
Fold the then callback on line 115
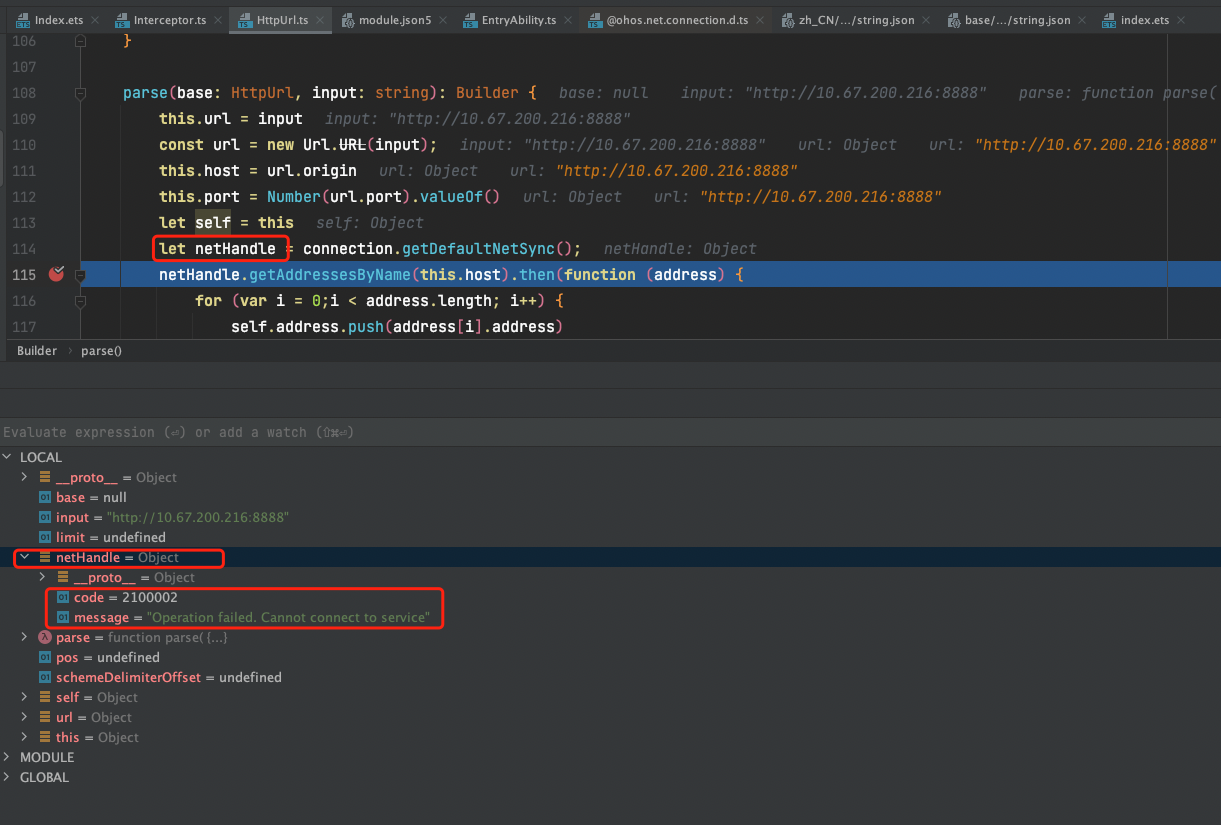coord(80,274)
